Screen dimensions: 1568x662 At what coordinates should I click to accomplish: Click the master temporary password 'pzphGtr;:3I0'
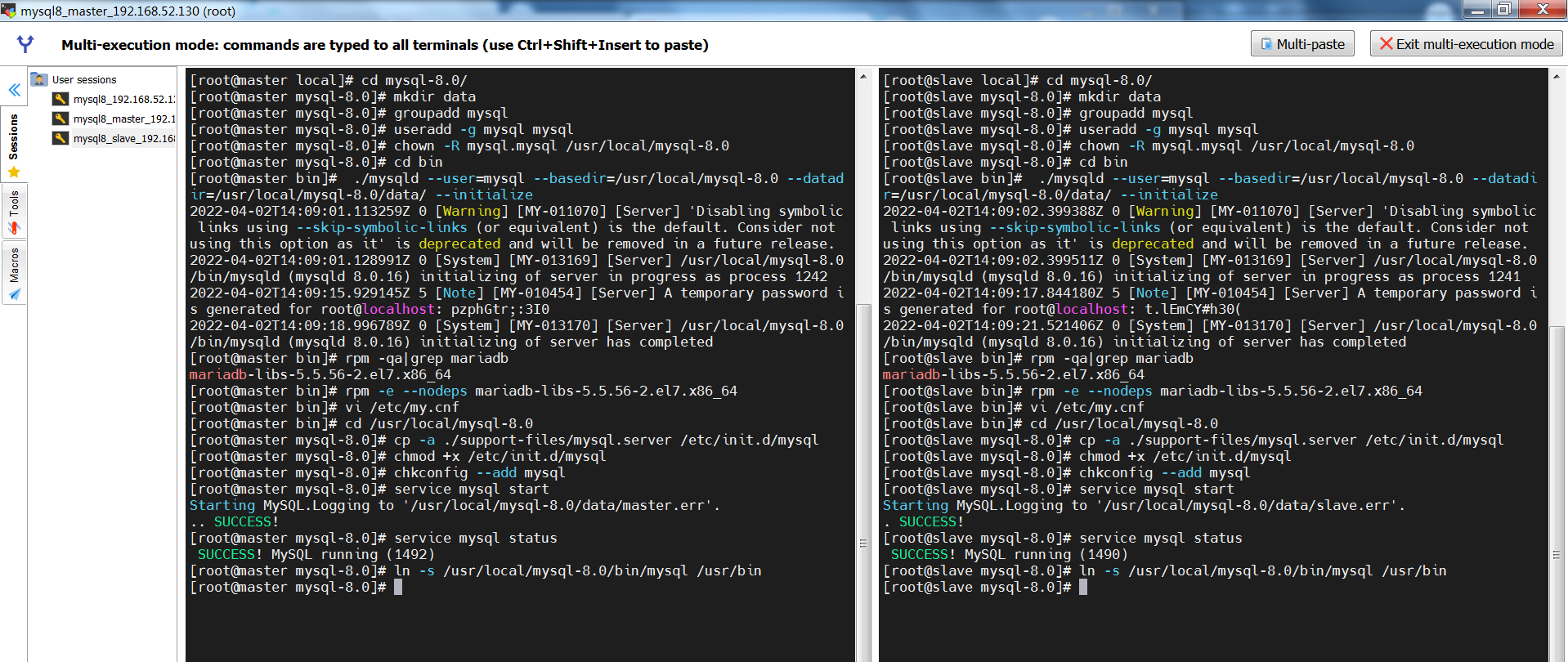click(x=500, y=309)
